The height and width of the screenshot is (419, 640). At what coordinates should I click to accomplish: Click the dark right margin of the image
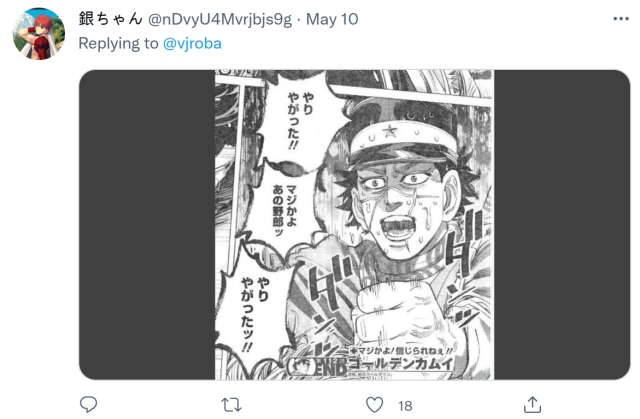(x=562, y=225)
